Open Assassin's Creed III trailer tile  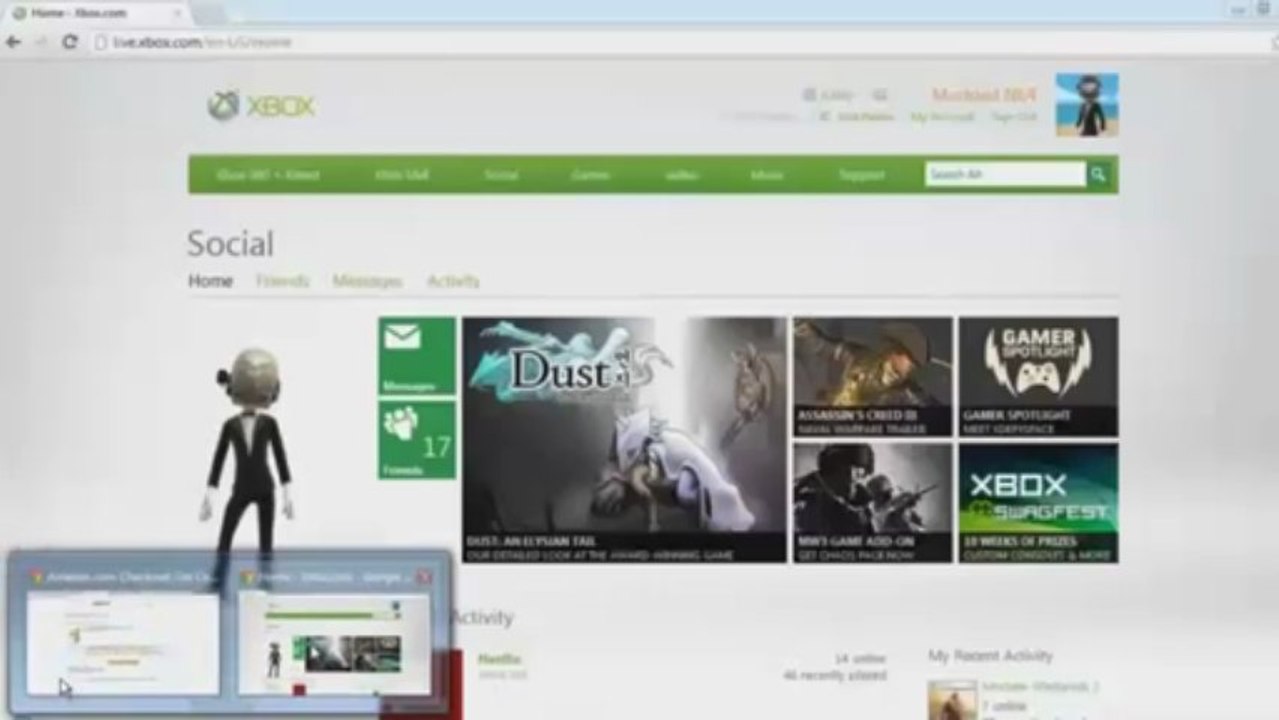[x=872, y=376]
